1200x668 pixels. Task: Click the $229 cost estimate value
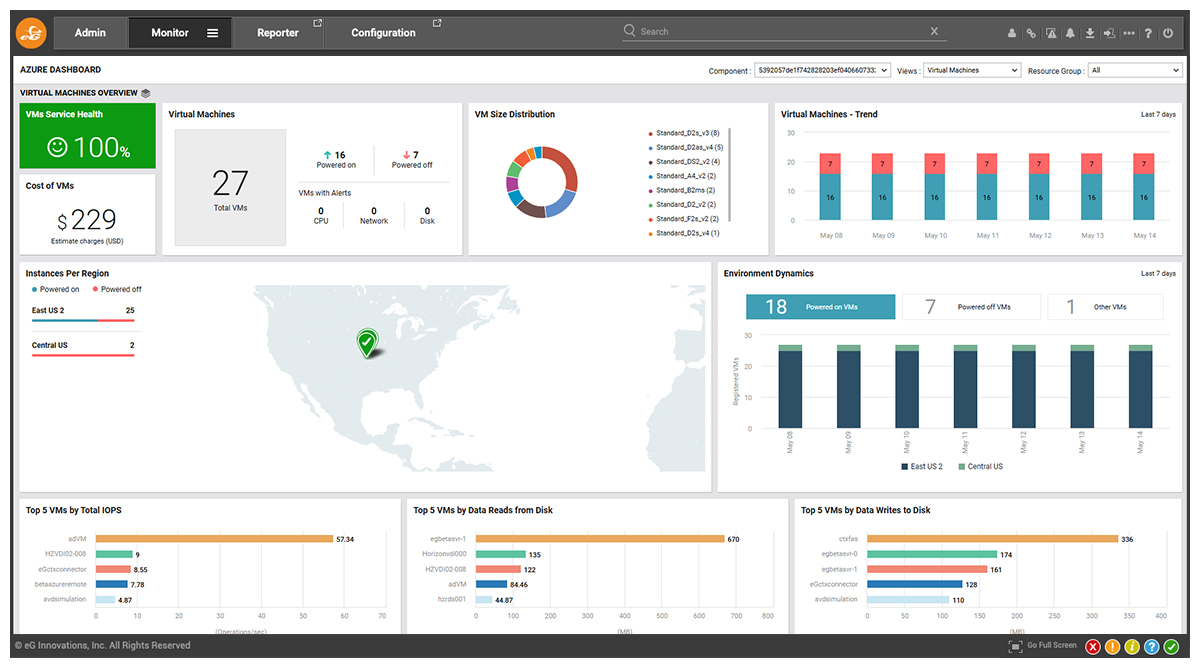point(87,220)
